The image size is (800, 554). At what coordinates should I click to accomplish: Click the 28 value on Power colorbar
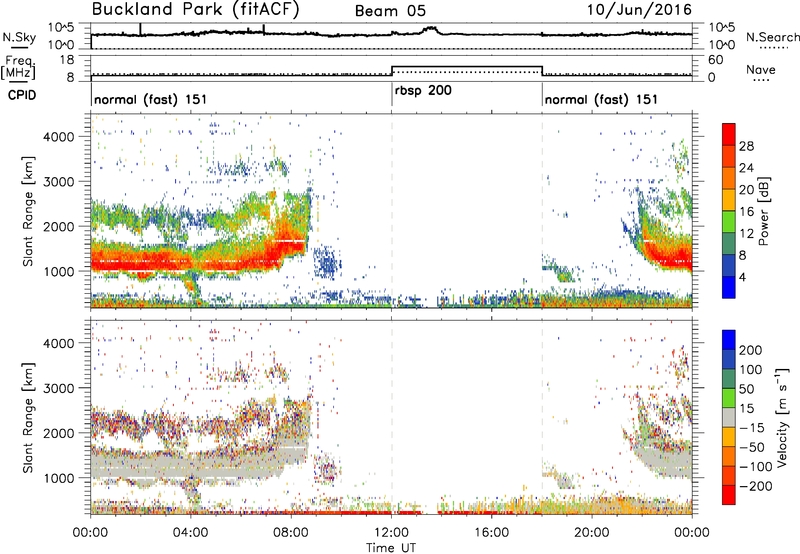point(746,146)
